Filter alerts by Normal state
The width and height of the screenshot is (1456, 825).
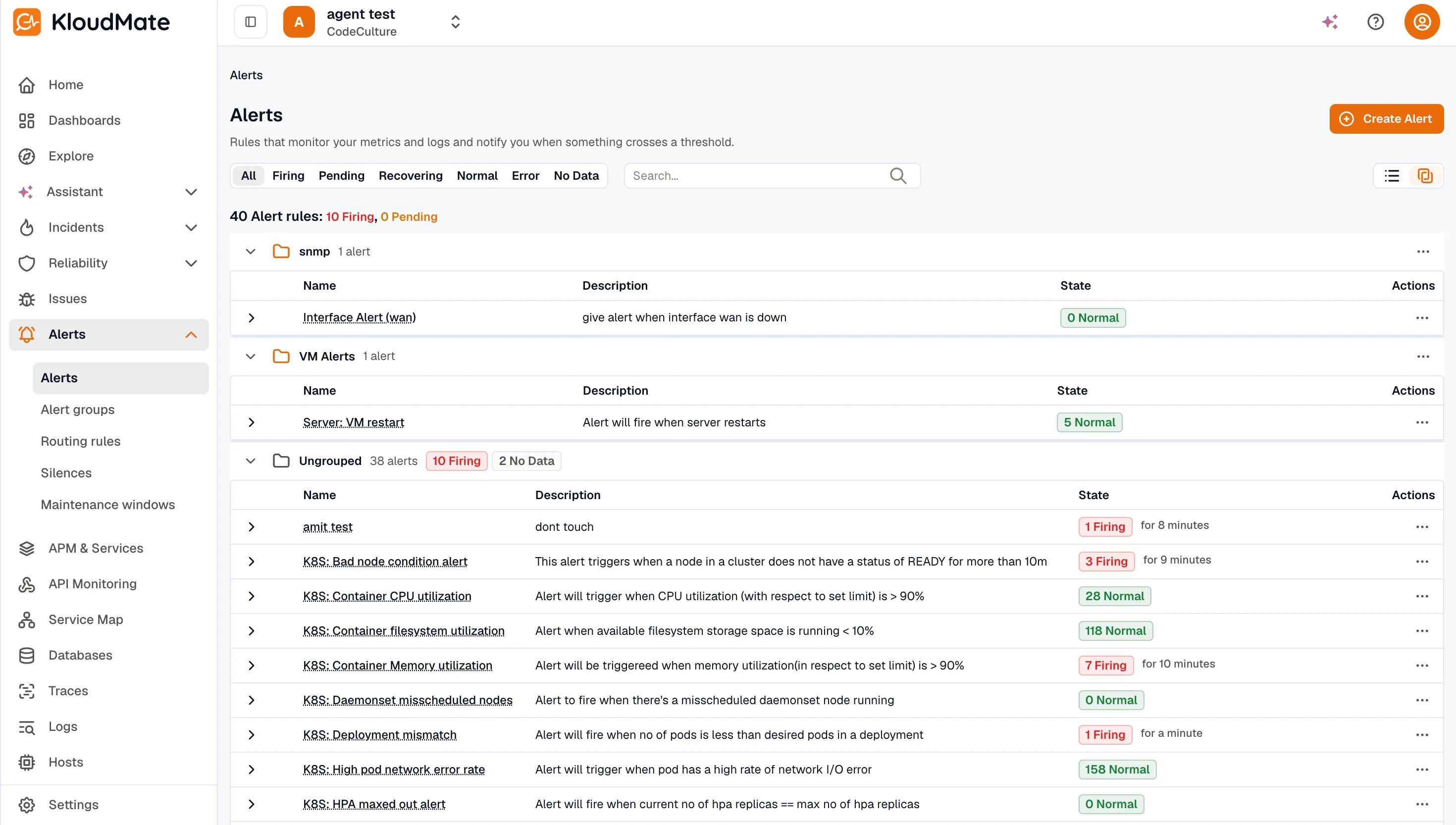tap(477, 176)
